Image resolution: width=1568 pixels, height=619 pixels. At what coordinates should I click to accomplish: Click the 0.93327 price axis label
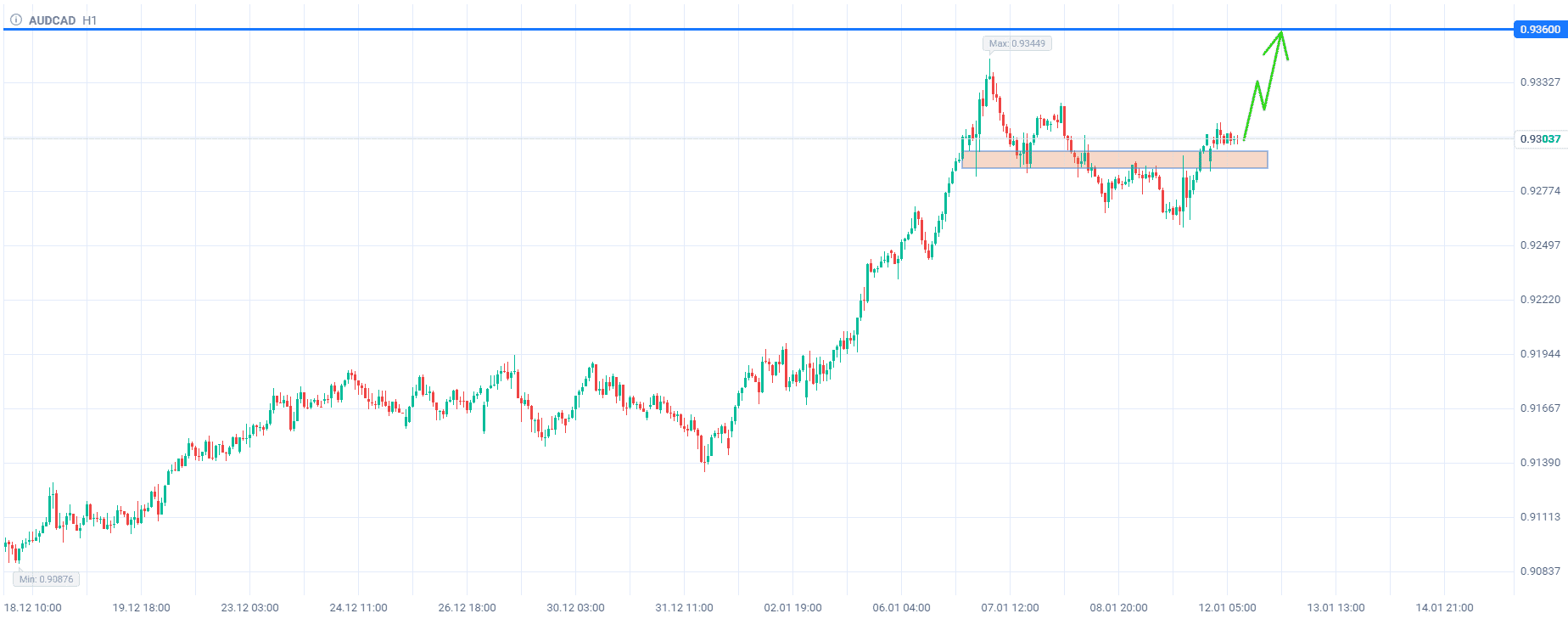pos(1539,82)
